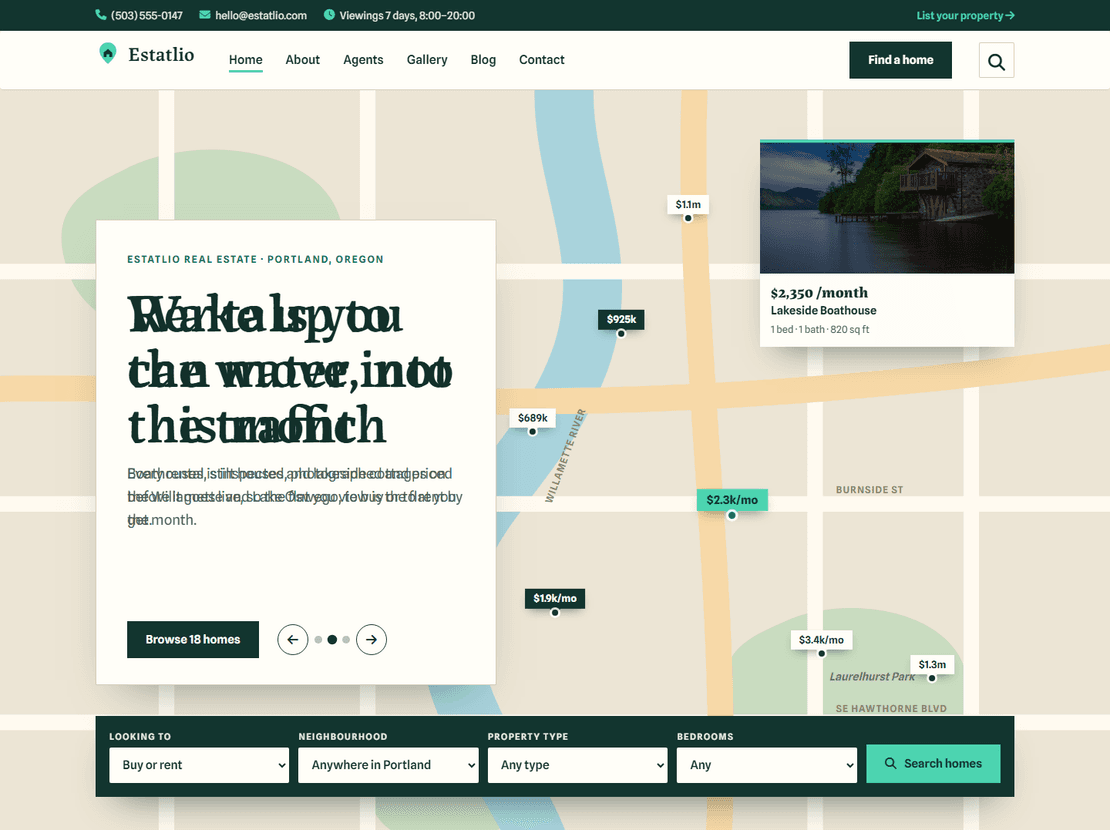This screenshot has width=1110, height=830.
Task: Open the Looking To dropdown
Action: point(199,765)
